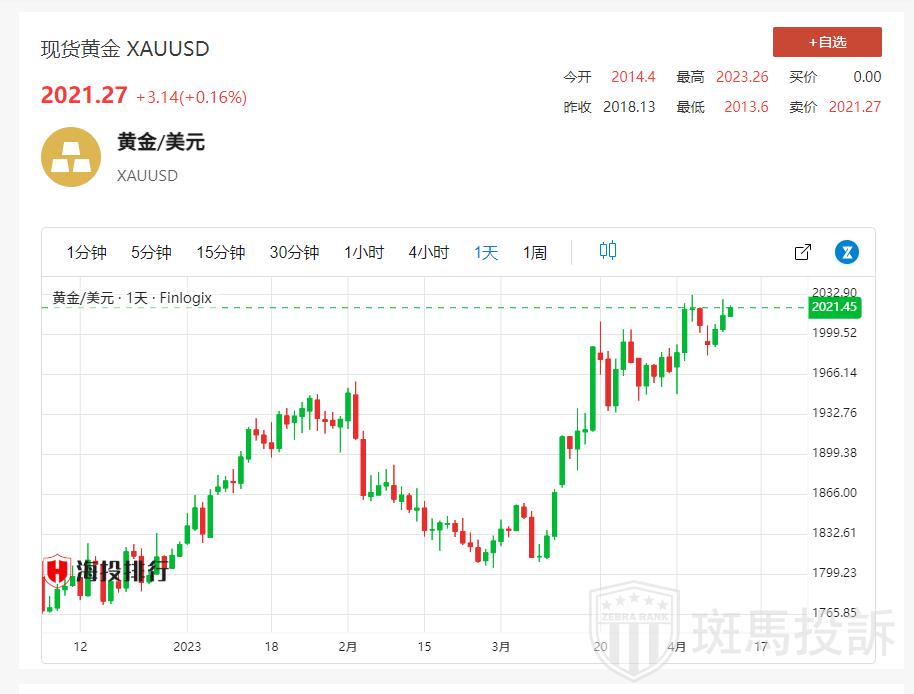Viewport: 914px width, 694px height.
Task: Click the 黄金/美元 · 1天 · Finlogix legend
Action: 132,298
